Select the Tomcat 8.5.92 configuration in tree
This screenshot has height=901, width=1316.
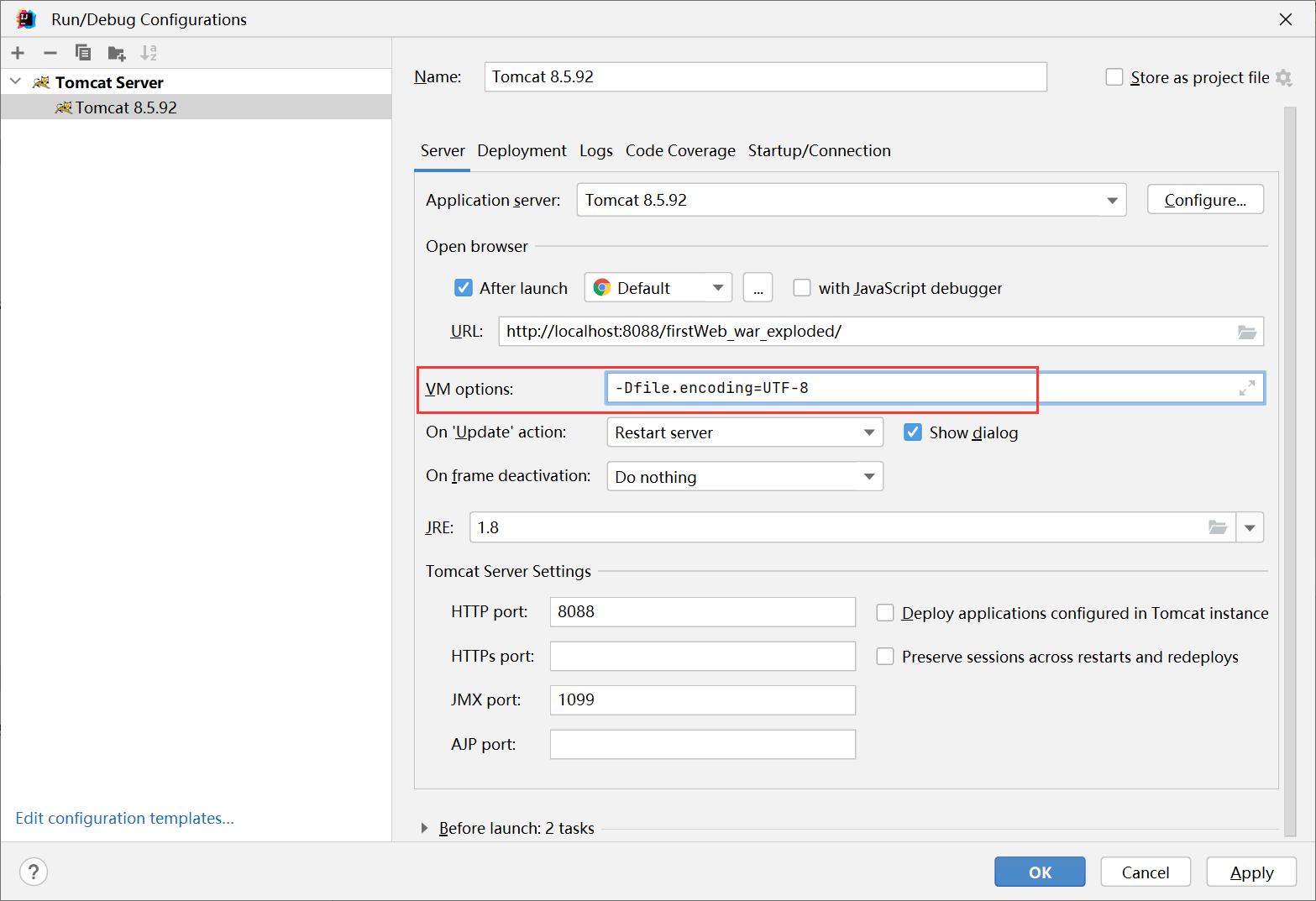point(196,107)
